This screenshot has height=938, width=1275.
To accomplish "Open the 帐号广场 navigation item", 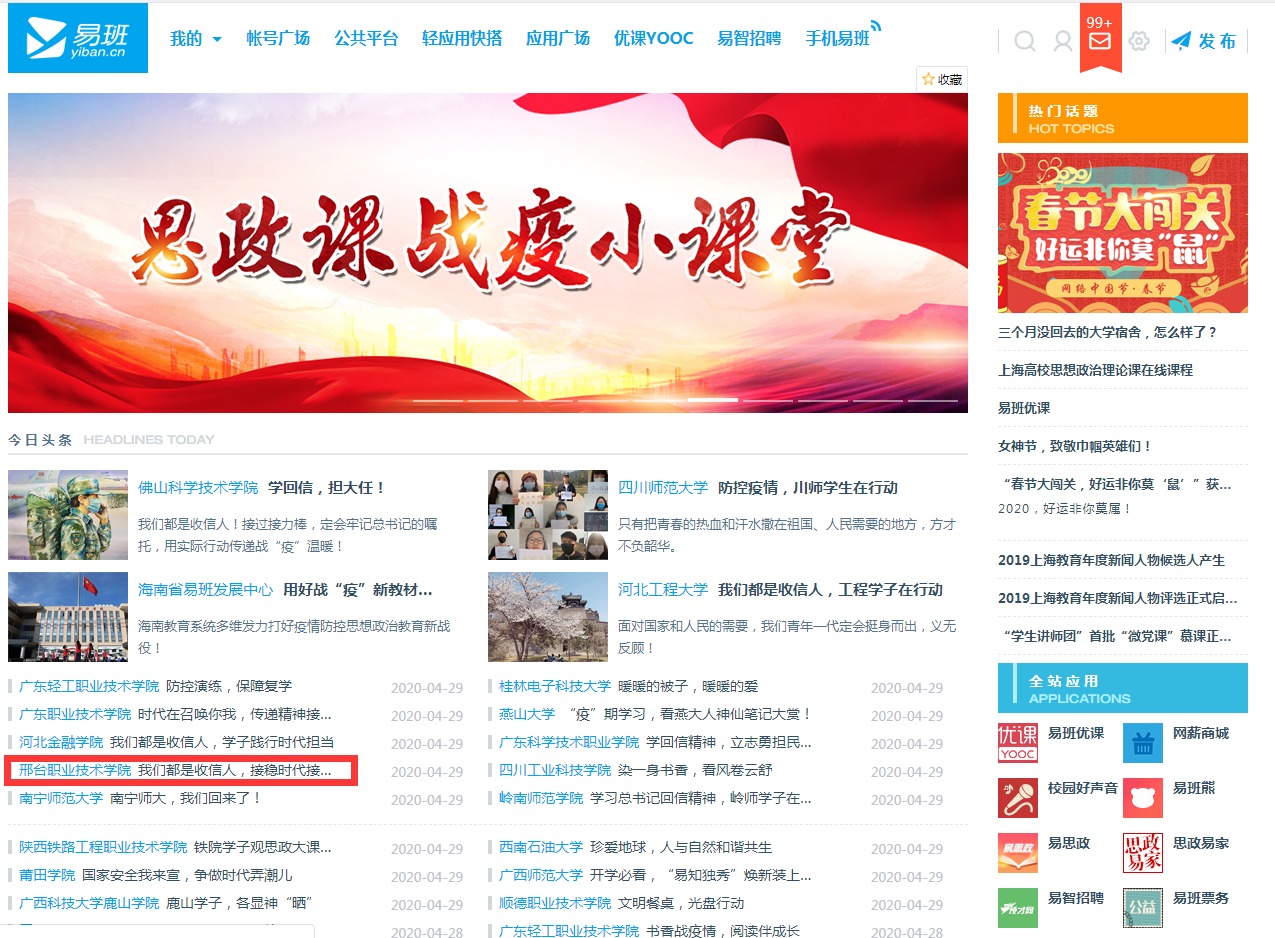I will pos(278,39).
